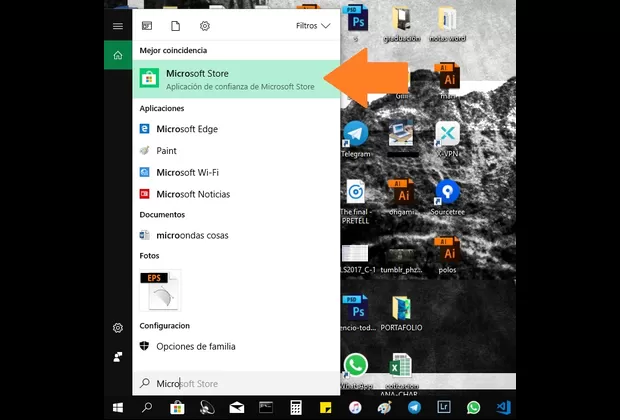The image size is (620, 420).
Task: Open Microsoft Store from the taskbar
Action: pyautogui.click(x=177, y=407)
